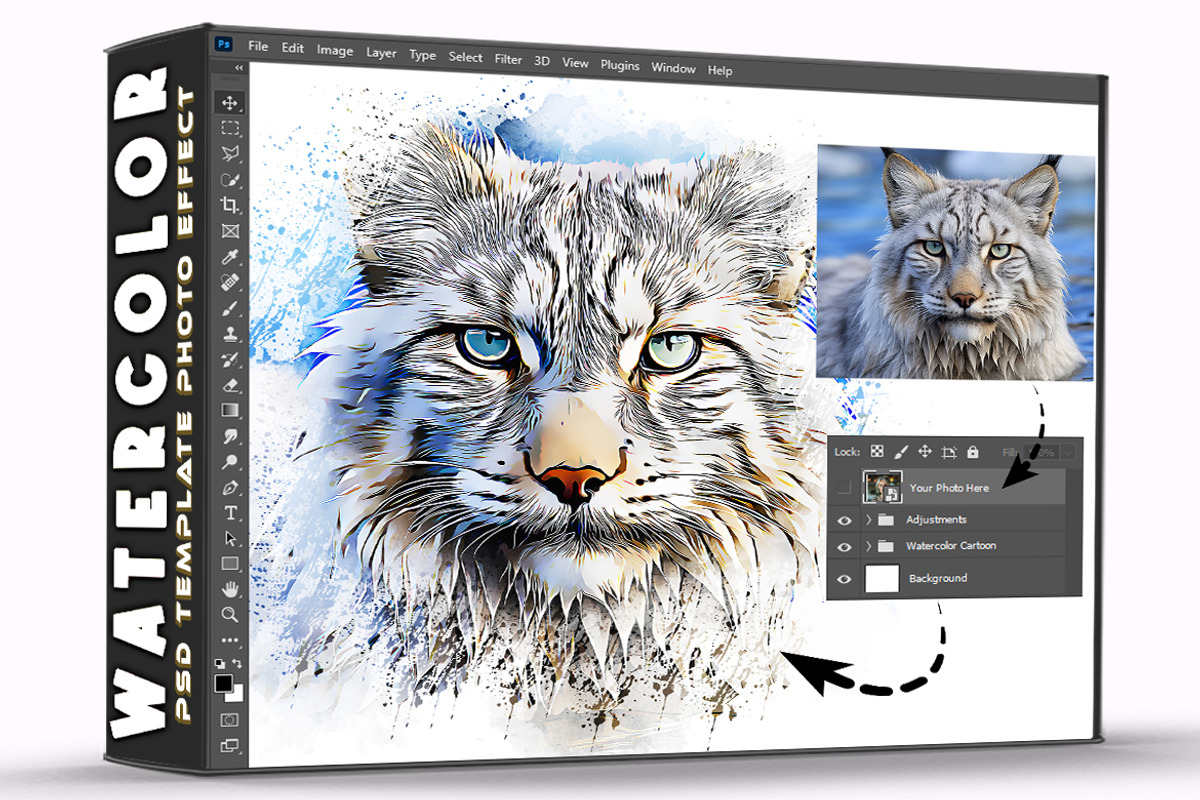
Task: Activate the Pen tool
Action: [x=230, y=488]
